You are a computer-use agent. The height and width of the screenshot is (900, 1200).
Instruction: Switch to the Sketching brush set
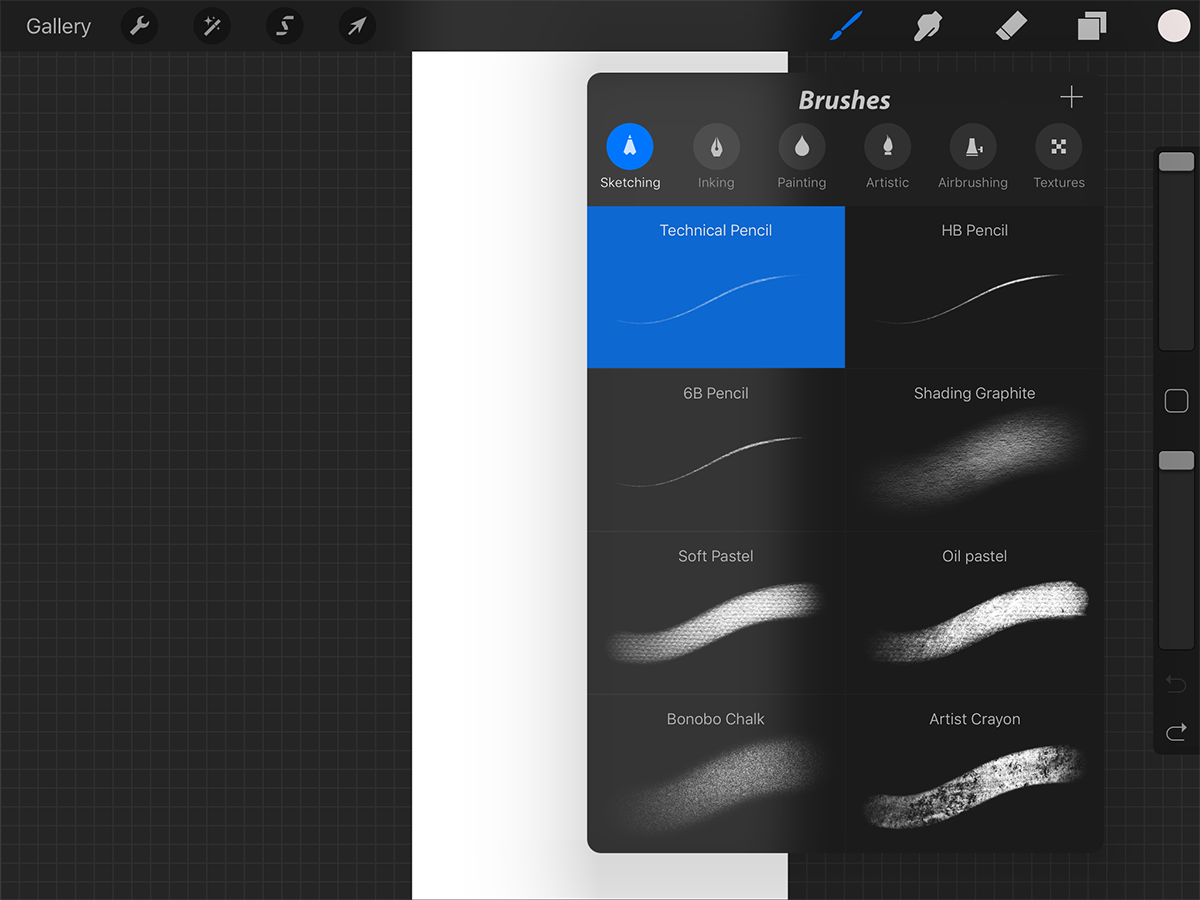pyautogui.click(x=630, y=157)
